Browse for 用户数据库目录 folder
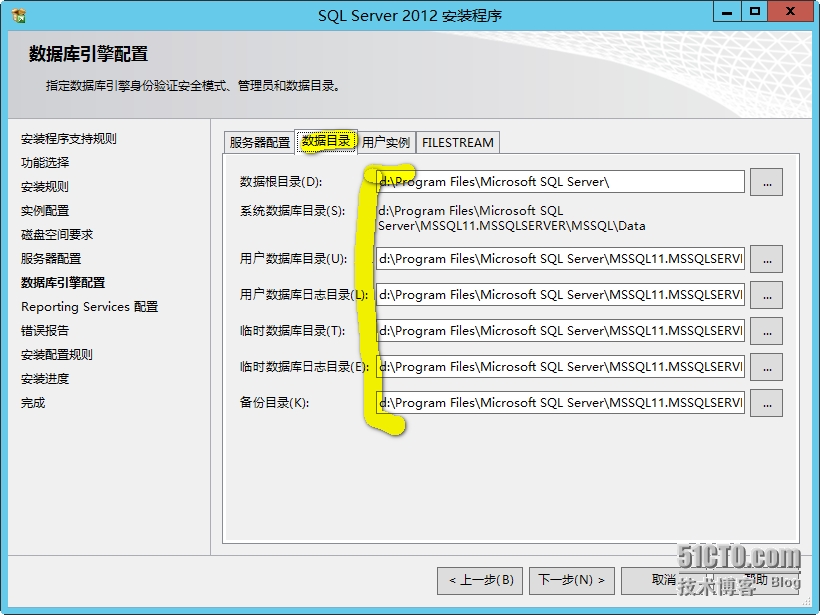This screenshot has height=615, width=820. click(x=766, y=259)
